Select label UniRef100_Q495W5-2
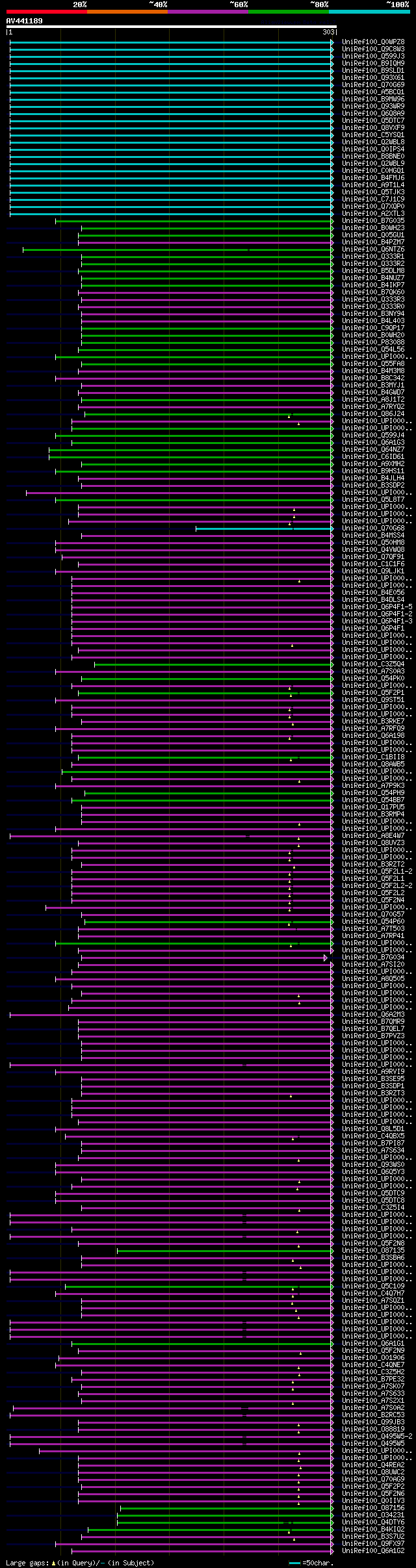This screenshot has height=1568, width=416. coord(377,1436)
